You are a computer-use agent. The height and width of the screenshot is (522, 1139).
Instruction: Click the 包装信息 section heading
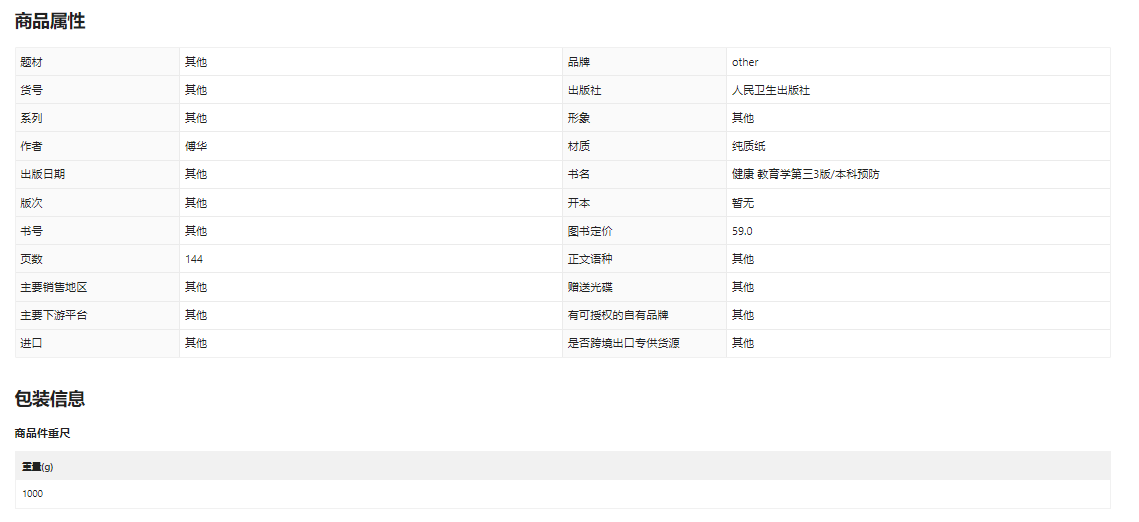50,399
